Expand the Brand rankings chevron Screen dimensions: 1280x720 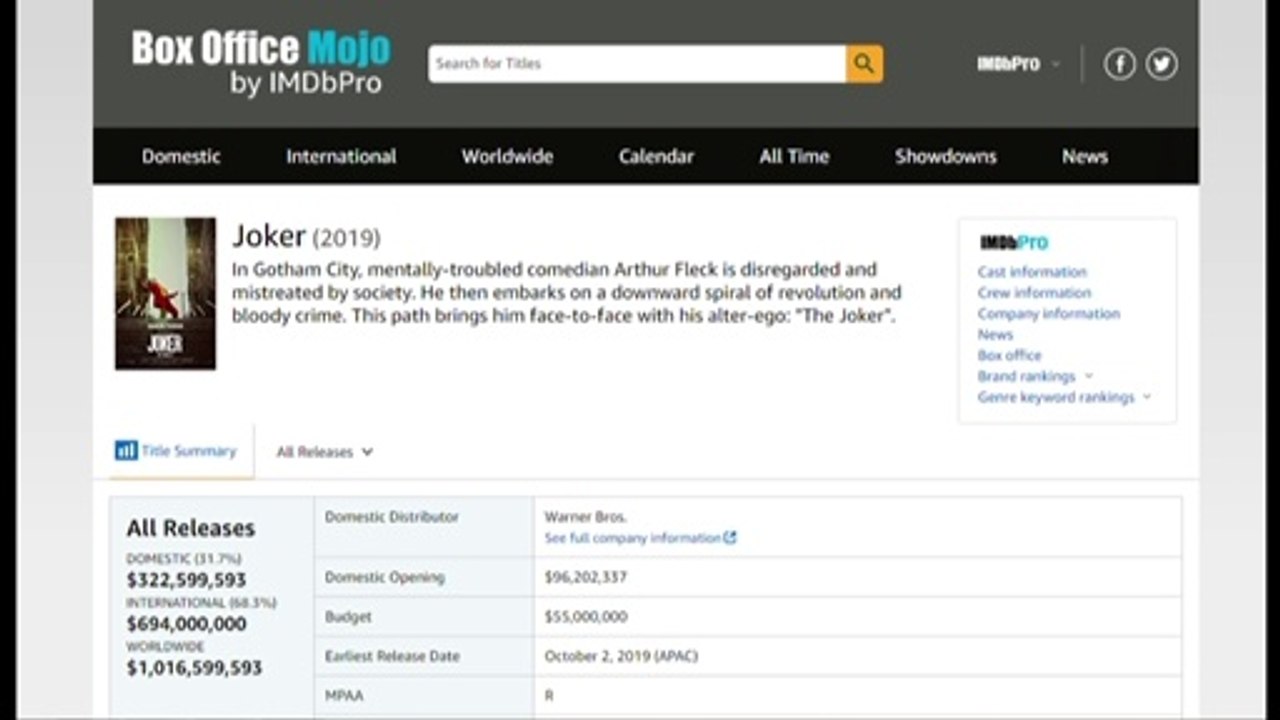1089,376
